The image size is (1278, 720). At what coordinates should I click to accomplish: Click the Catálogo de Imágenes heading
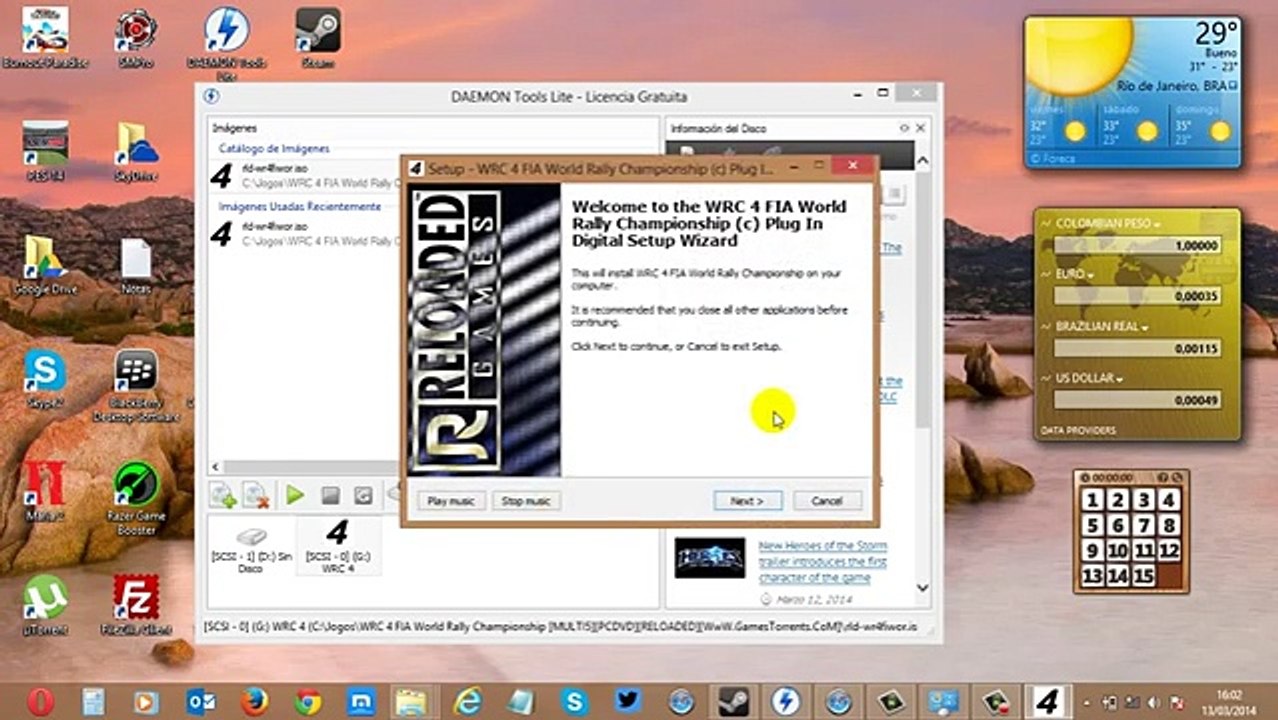(x=274, y=148)
